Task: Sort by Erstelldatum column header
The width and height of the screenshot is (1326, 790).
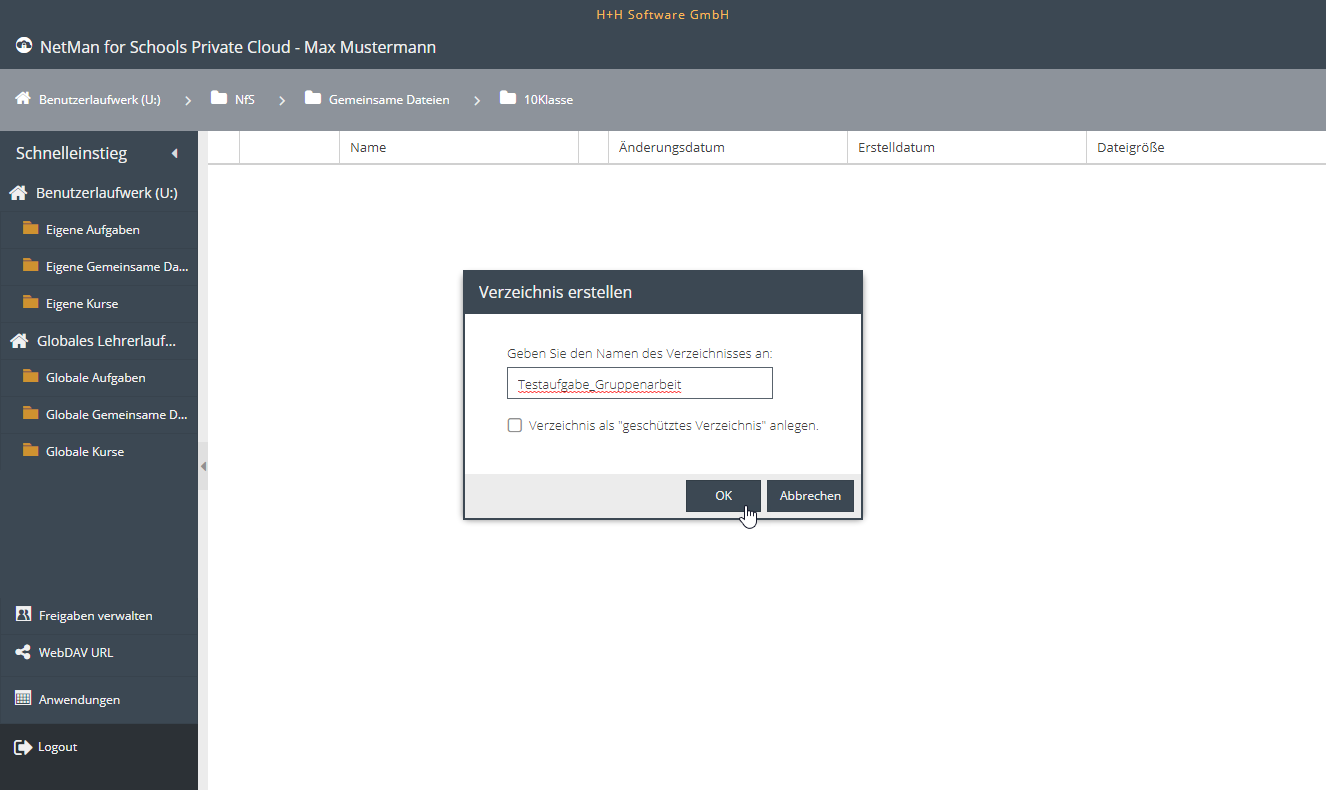Action: click(x=967, y=147)
